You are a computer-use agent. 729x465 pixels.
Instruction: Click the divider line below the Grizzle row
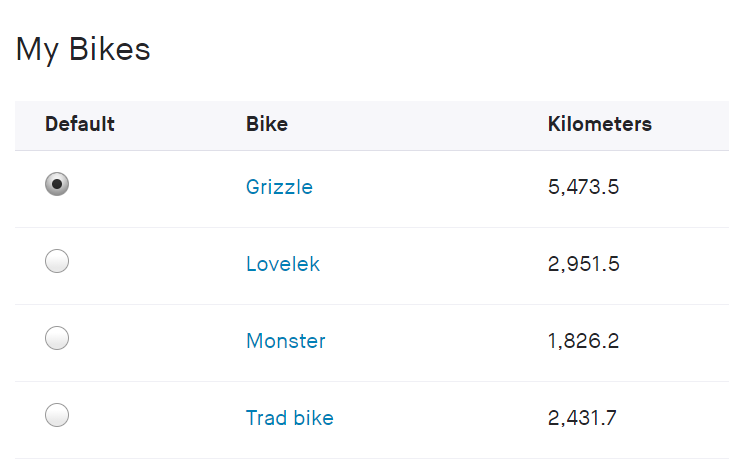tap(372, 227)
